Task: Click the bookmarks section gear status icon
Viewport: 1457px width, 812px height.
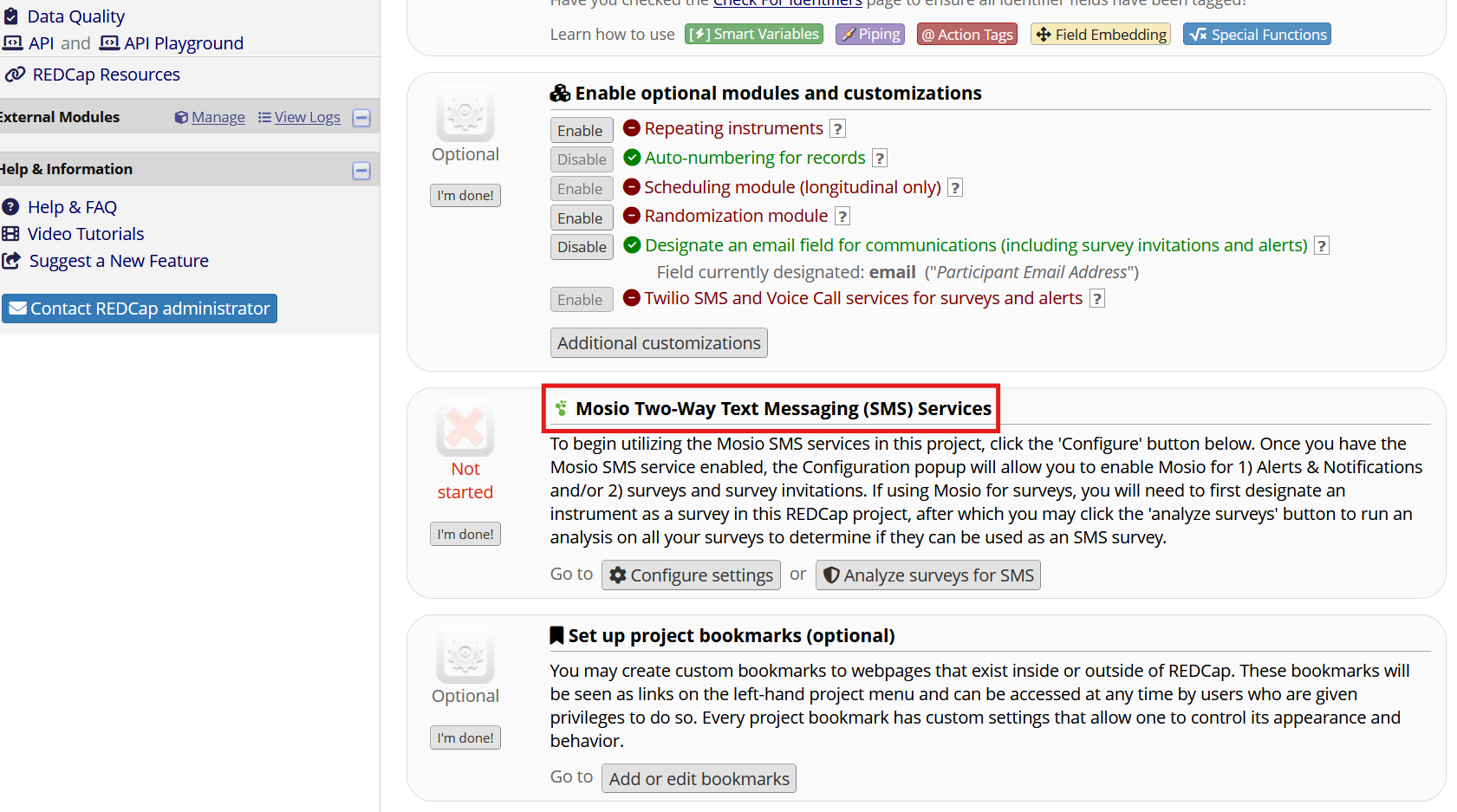Action: click(x=465, y=655)
